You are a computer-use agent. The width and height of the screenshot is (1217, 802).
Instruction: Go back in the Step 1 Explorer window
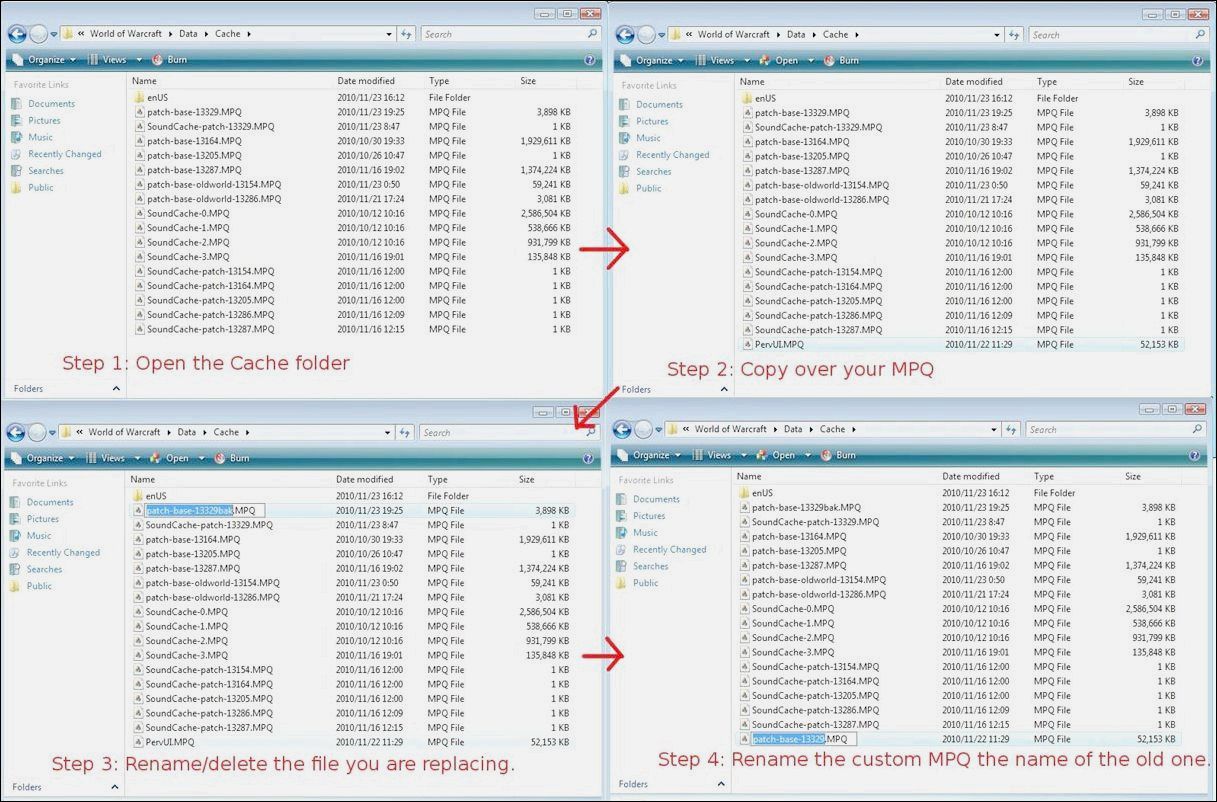click(17, 34)
